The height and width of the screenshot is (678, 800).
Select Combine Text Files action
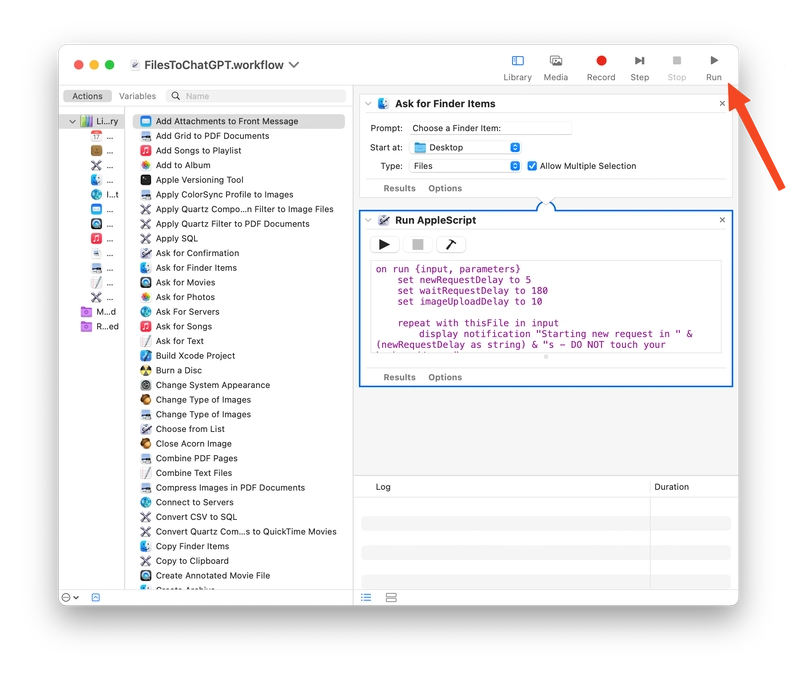[x=193, y=473]
